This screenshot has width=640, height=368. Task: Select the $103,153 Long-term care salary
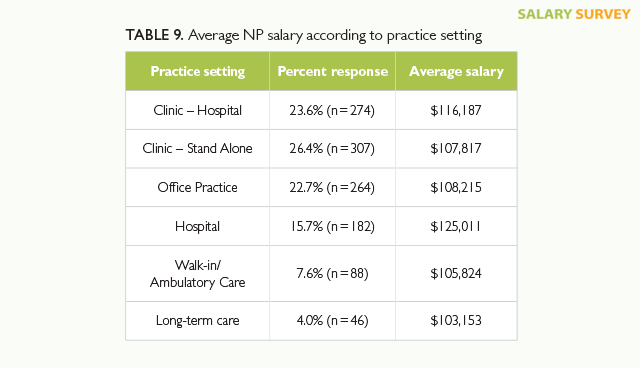pos(456,321)
